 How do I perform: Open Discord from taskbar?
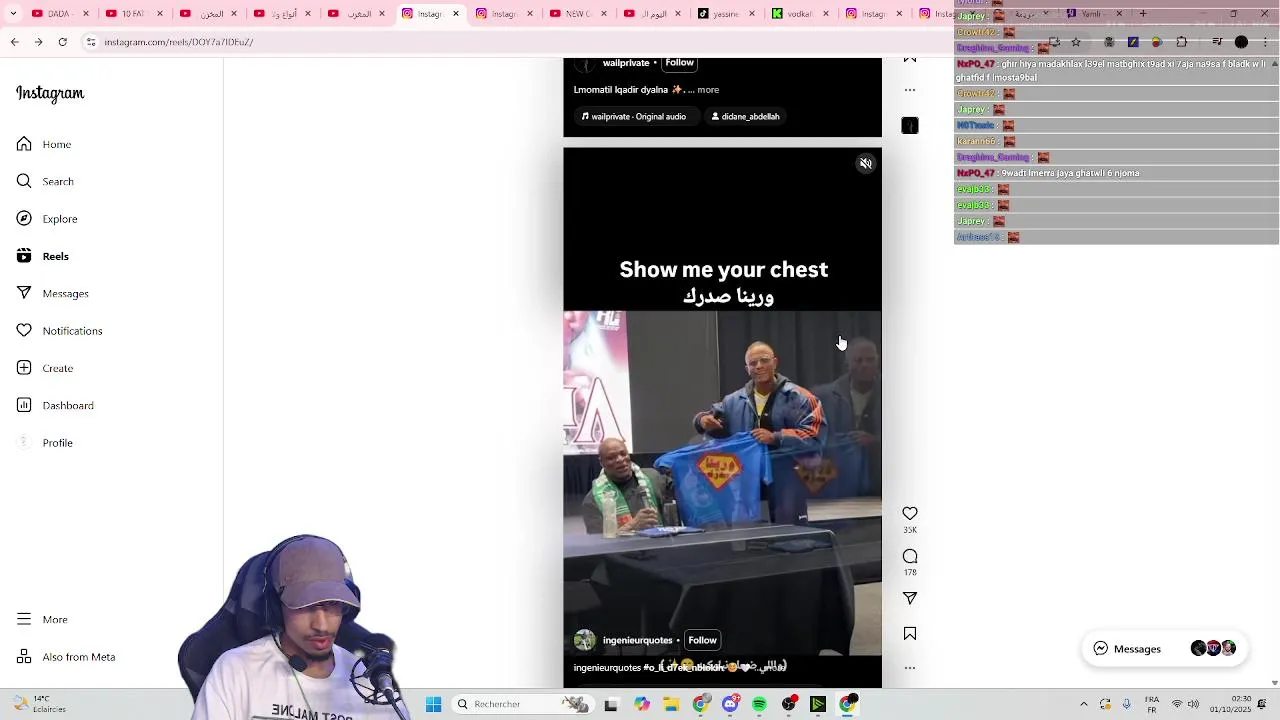pyautogui.click(x=730, y=704)
